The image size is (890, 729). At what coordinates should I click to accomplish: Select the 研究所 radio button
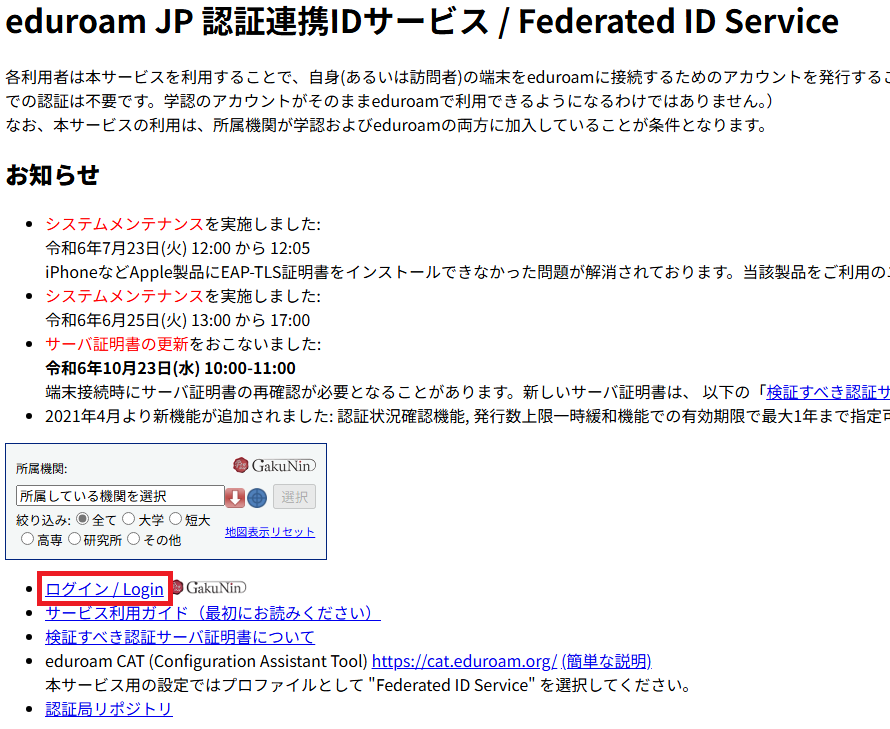tap(74, 539)
